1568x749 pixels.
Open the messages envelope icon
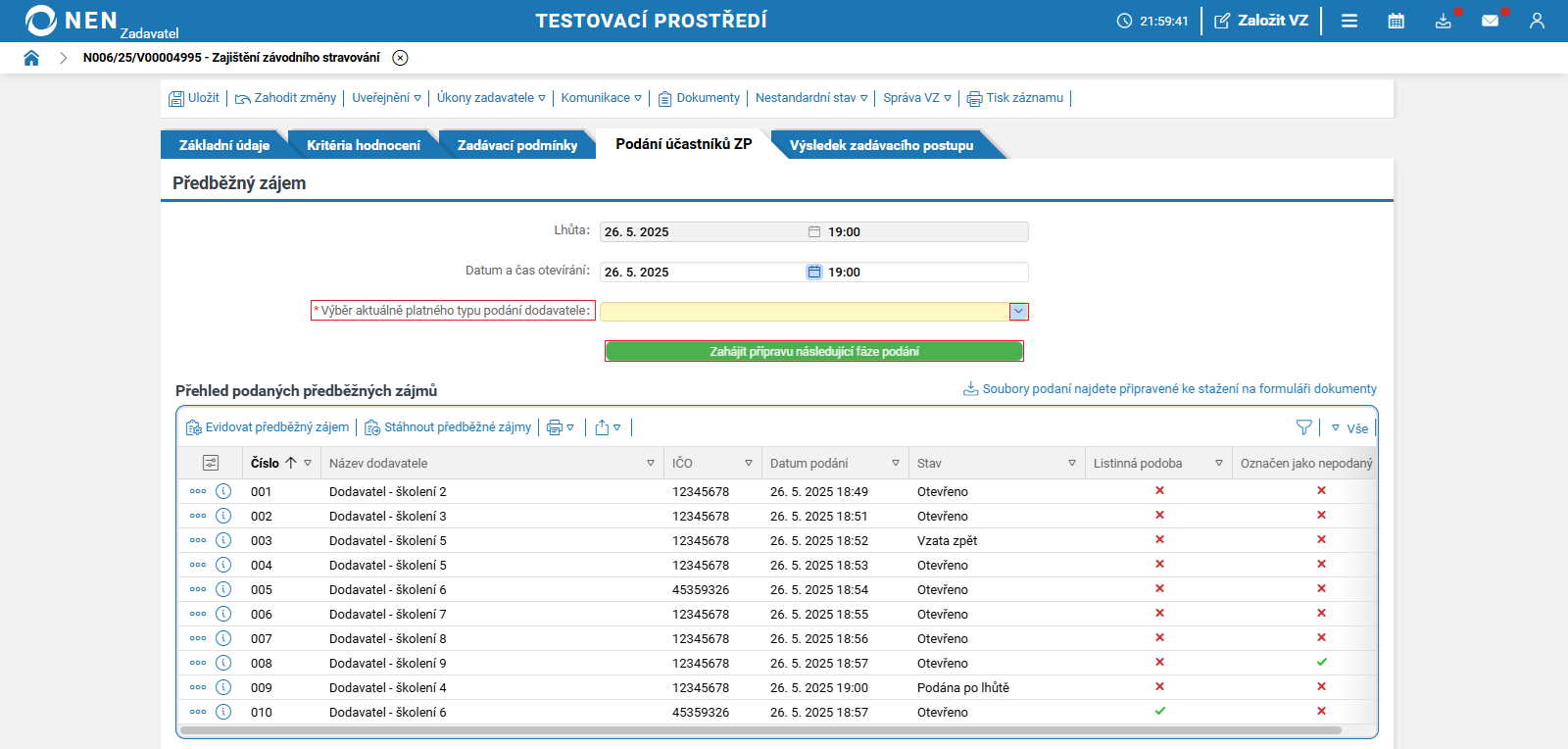(1490, 21)
